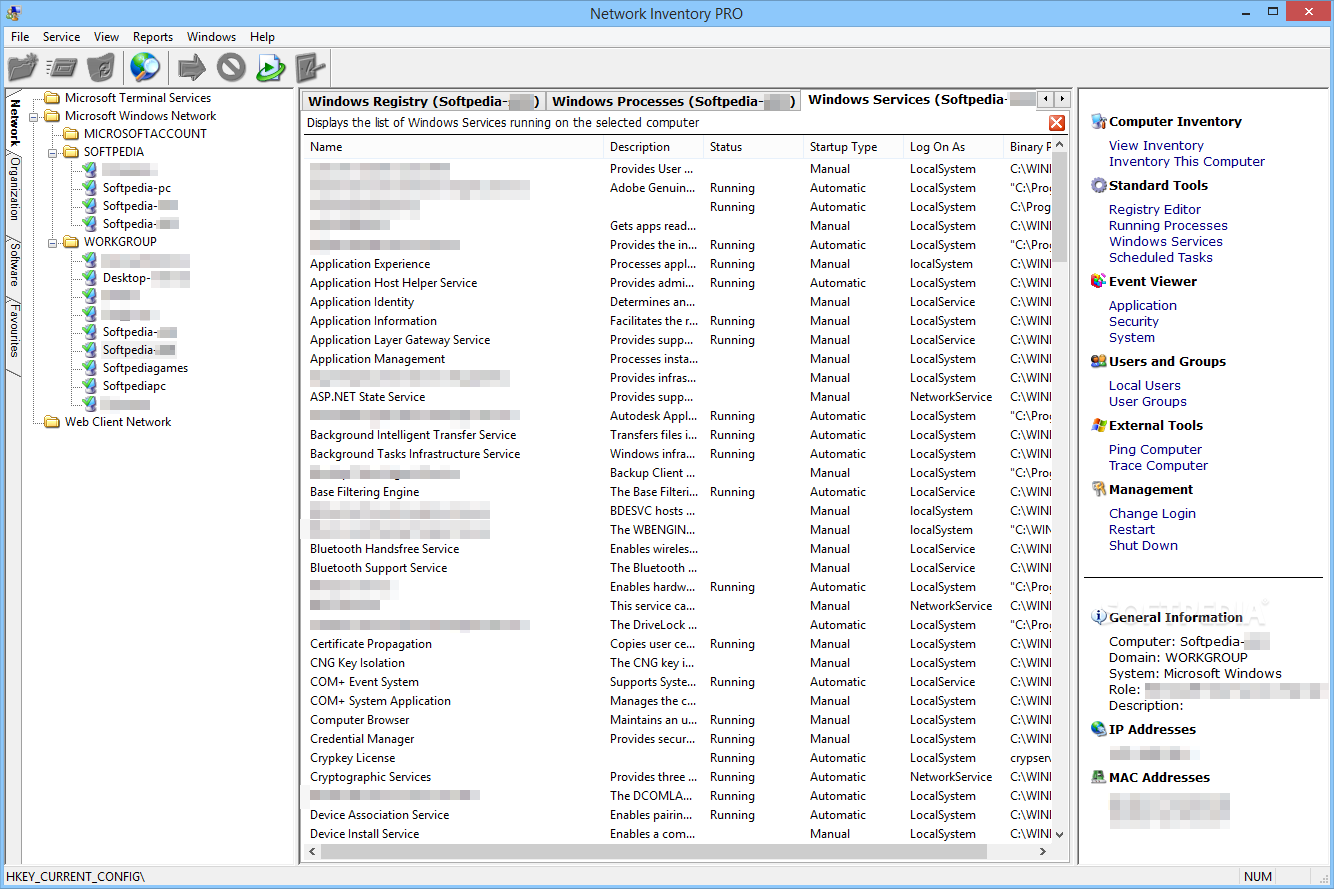Click the MICROSOFTACCOUNT folder icon
The height and width of the screenshot is (889, 1334).
pos(71,134)
